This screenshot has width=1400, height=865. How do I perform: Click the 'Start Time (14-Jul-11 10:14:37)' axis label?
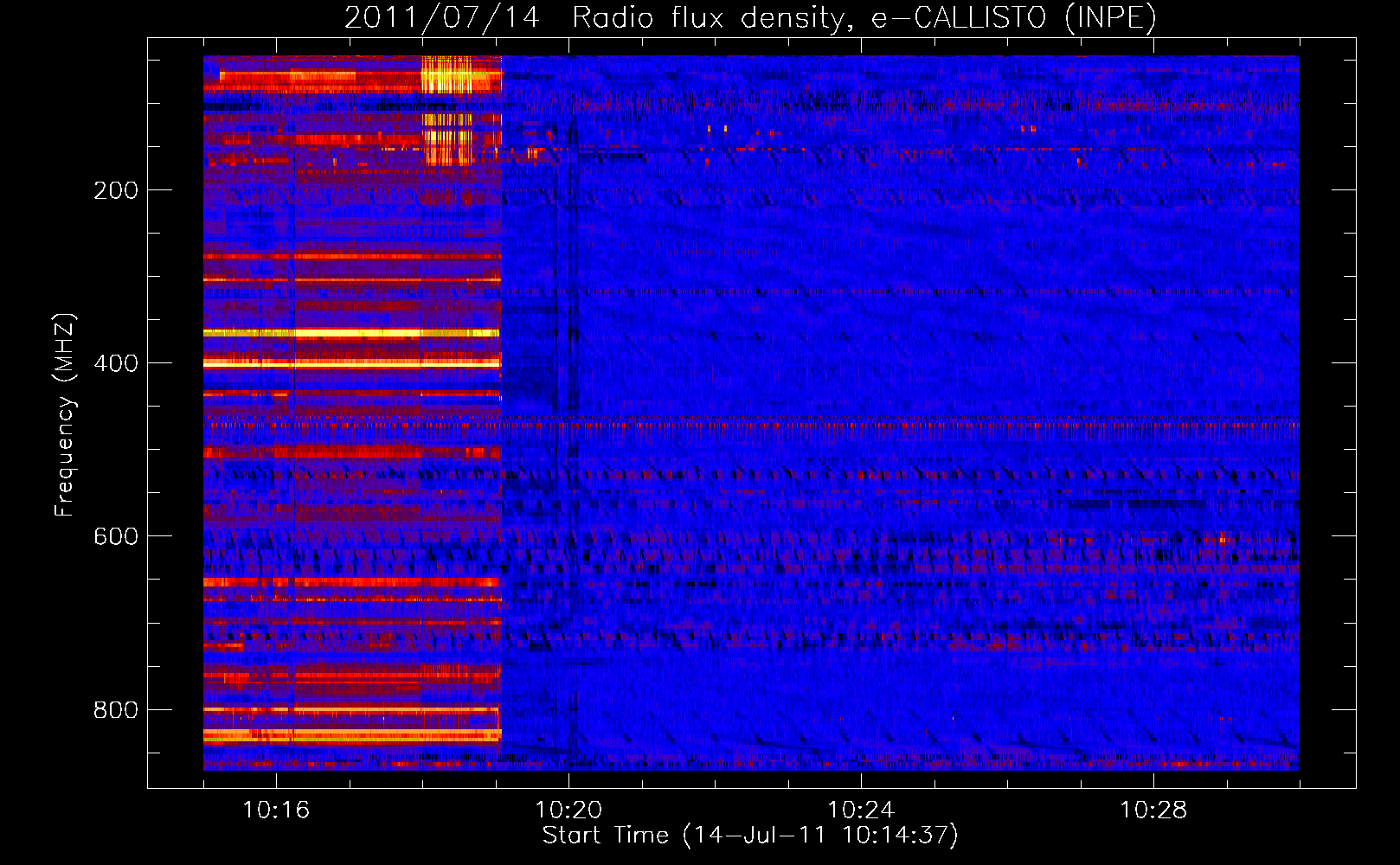(x=750, y=836)
